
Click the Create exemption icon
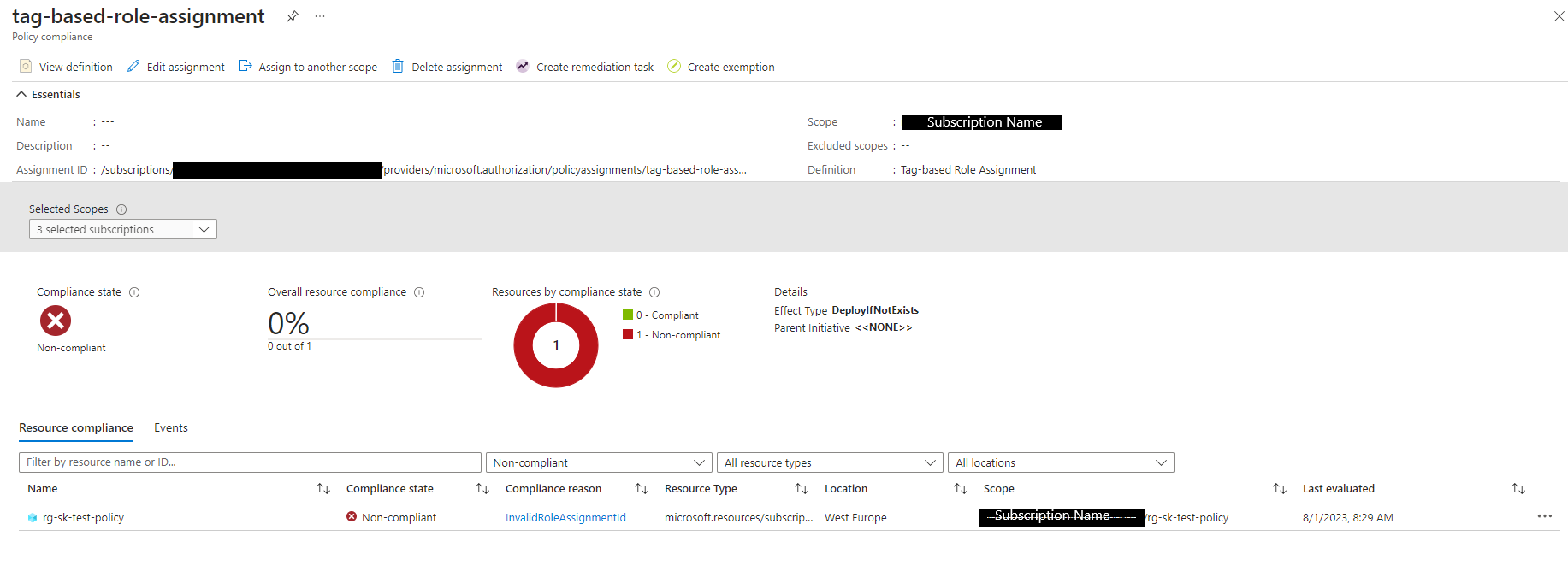(x=674, y=67)
